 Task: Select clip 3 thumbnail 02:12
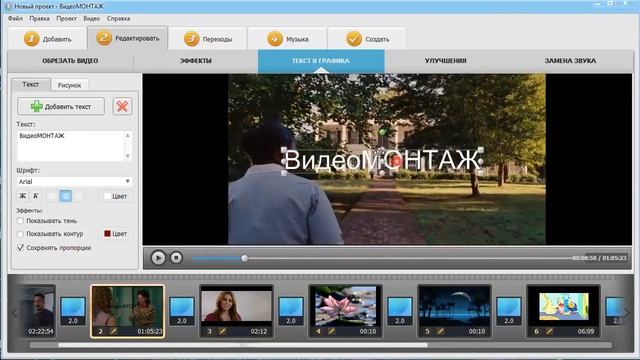tap(236, 311)
